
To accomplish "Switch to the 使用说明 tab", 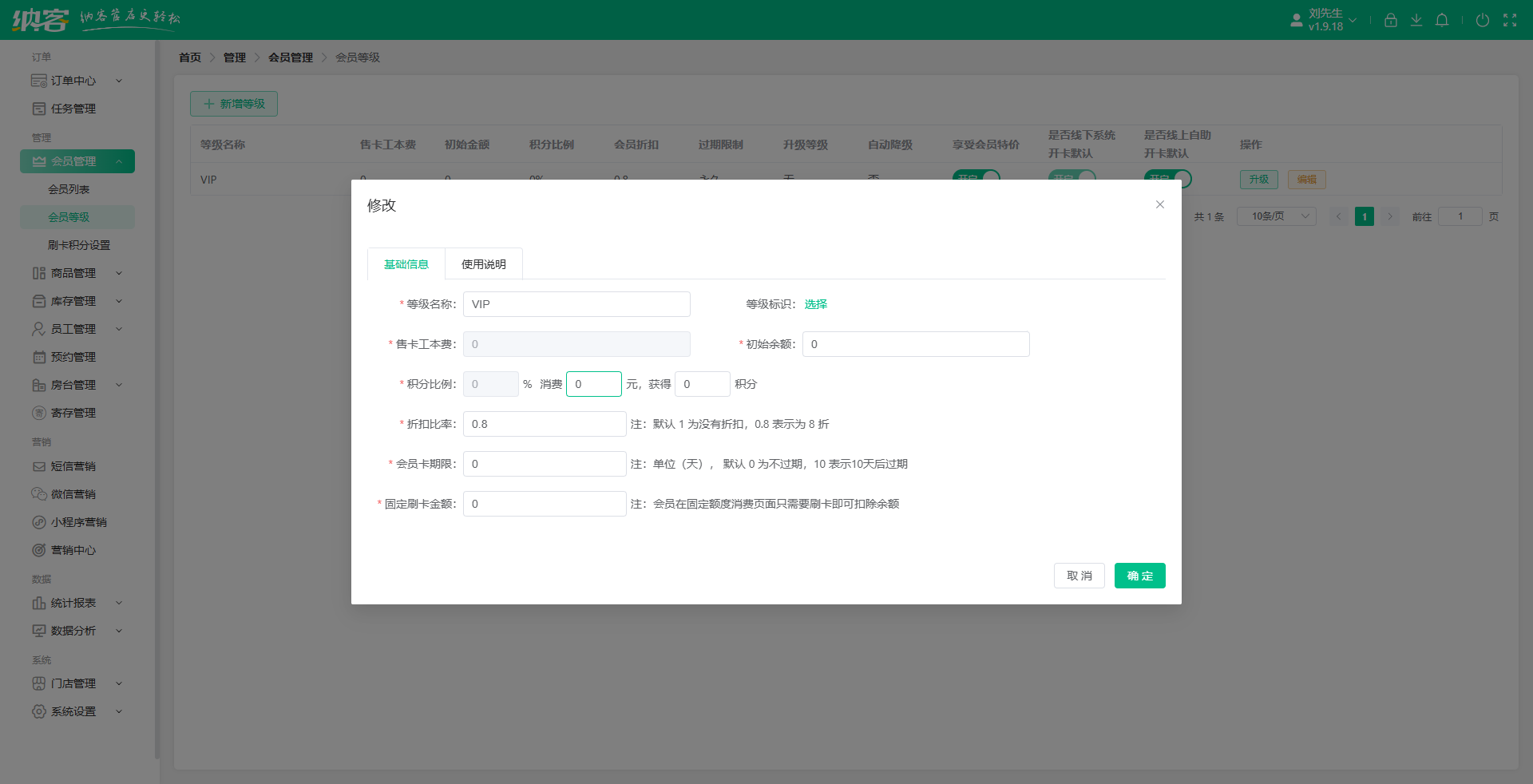I will [483, 263].
